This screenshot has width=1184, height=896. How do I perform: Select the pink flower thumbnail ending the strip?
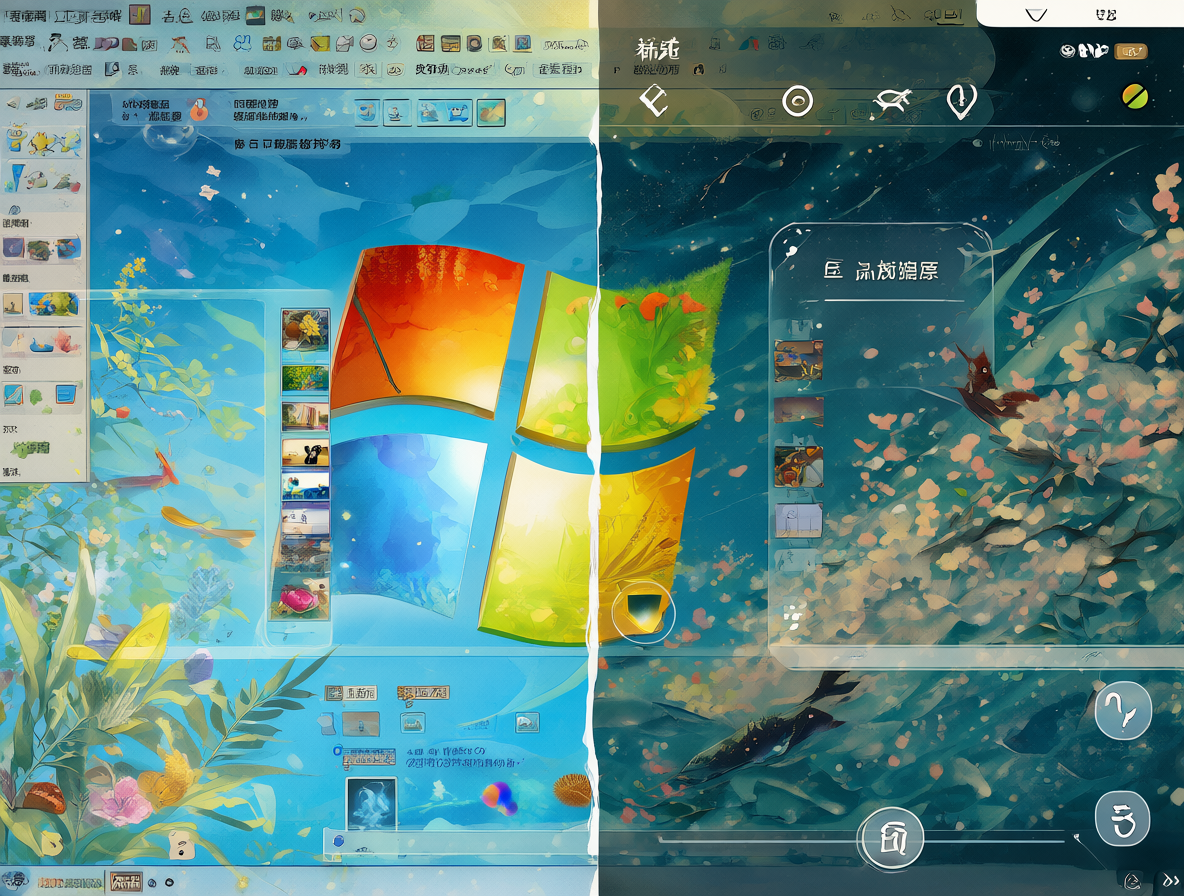click(300, 599)
